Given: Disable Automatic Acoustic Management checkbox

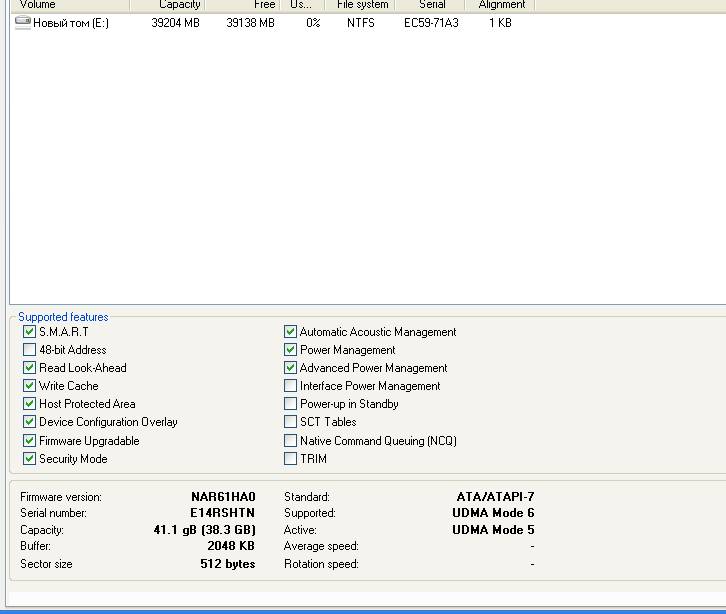Looking at the screenshot, I should [x=290, y=332].
